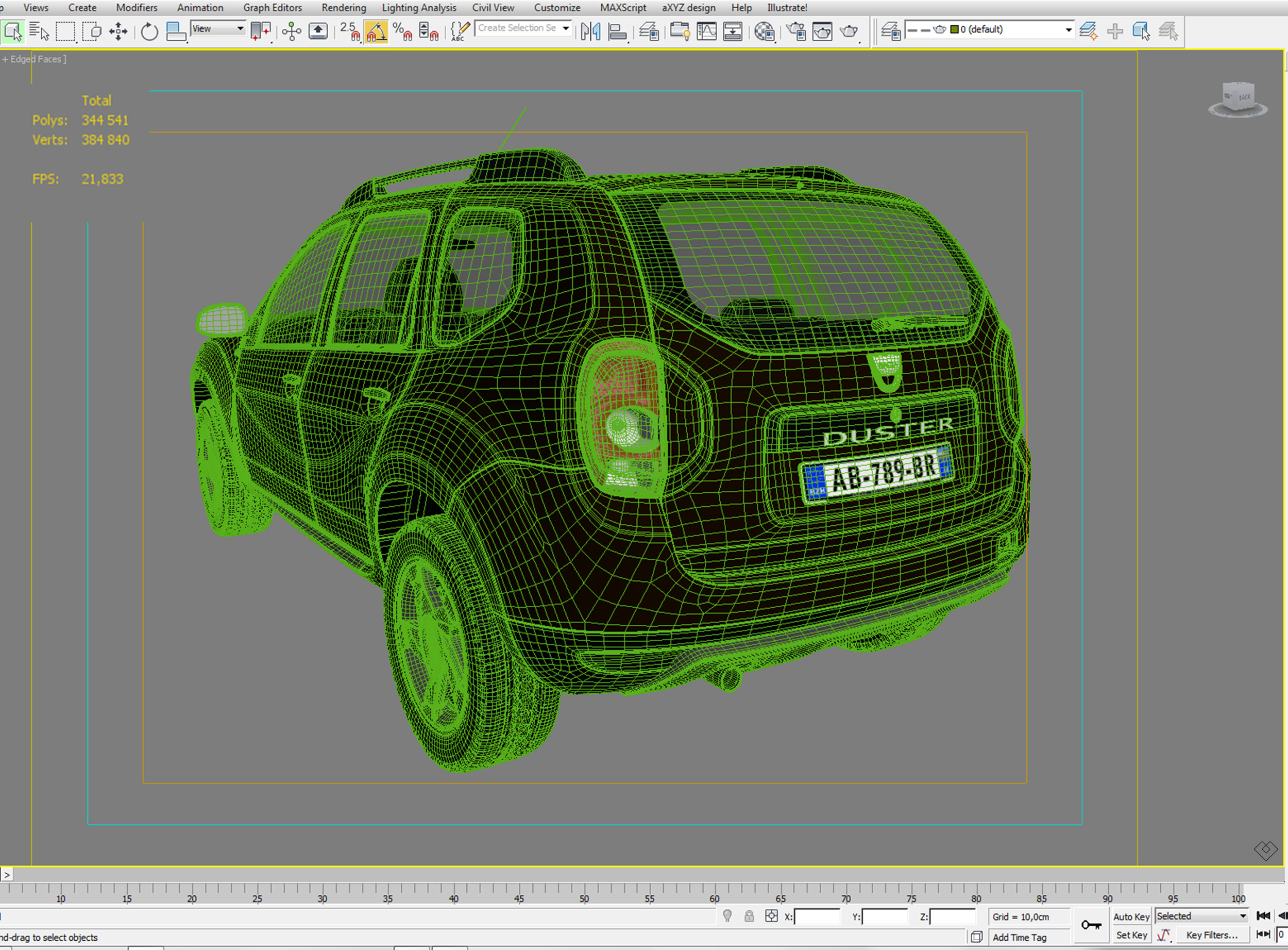Screen dimensions: 1288x950
Task: Open the Views menu
Action: click(x=36, y=8)
